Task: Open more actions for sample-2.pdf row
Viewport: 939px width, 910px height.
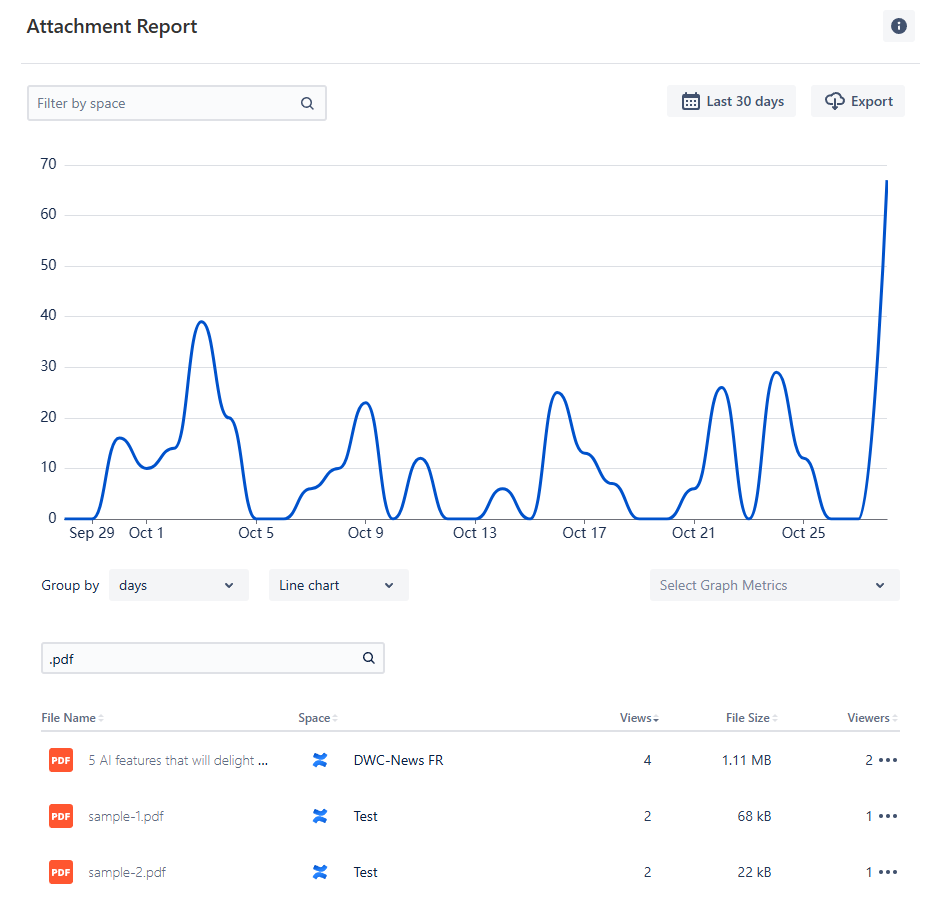Action: pyautogui.click(x=887, y=872)
